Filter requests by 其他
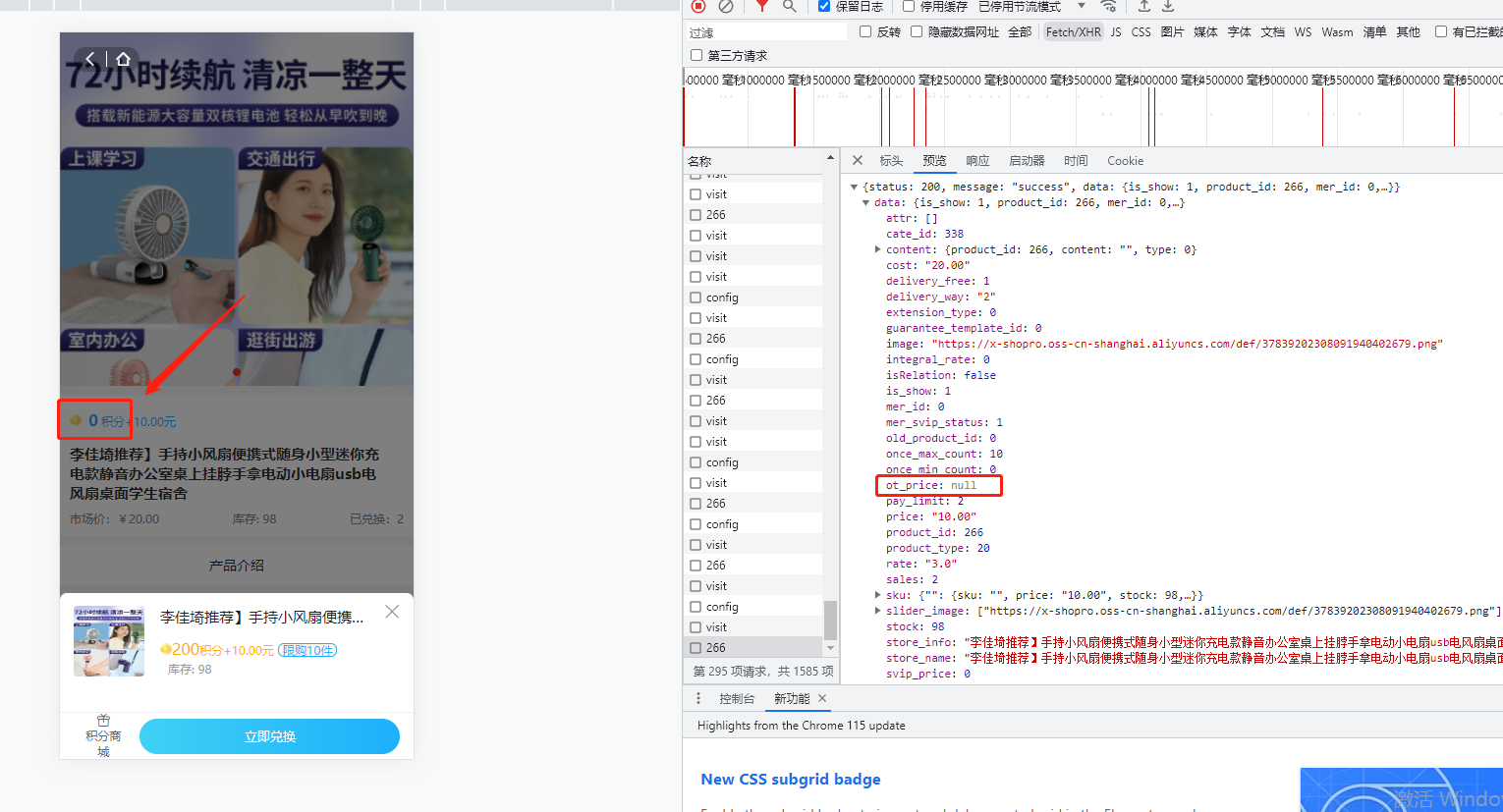The image size is (1503, 812). click(1408, 31)
